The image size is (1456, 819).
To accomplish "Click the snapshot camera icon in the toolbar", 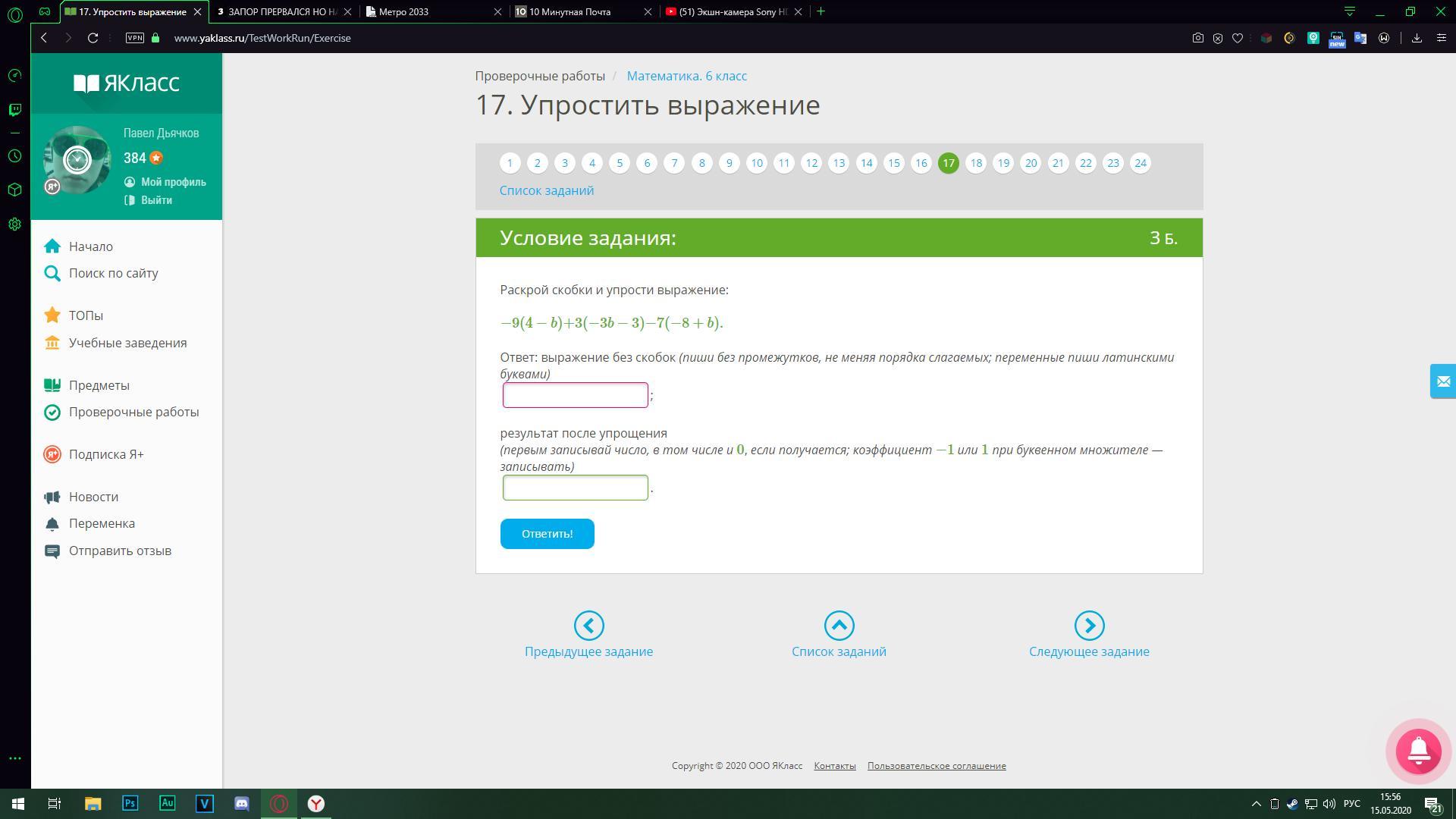I will click(1198, 38).
